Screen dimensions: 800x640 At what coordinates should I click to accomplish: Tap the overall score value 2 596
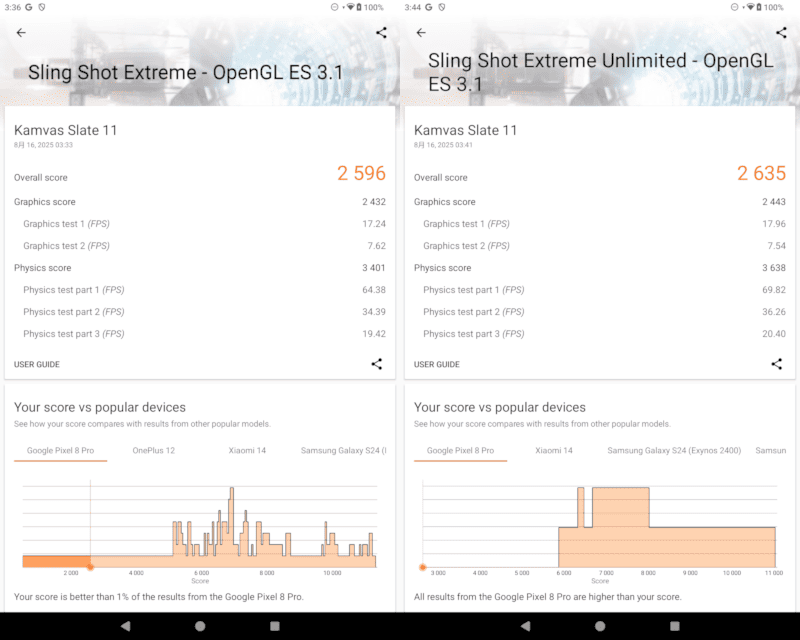pos(361,173)
